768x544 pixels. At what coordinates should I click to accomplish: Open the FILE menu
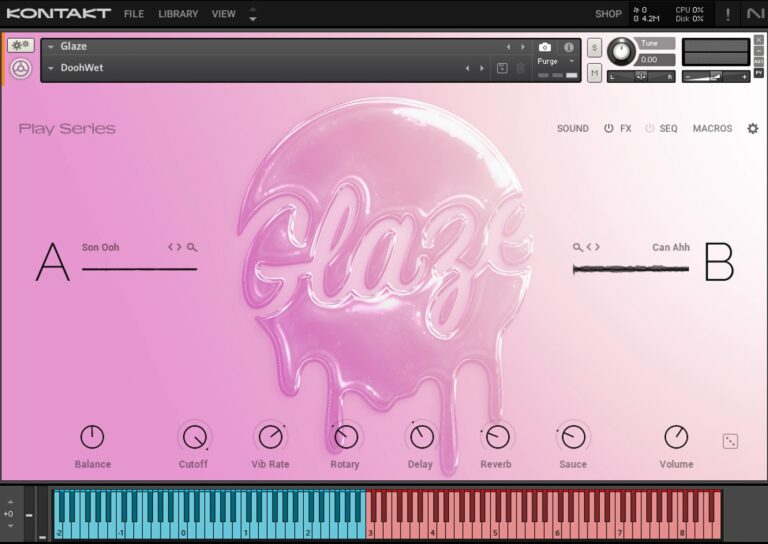134,14
